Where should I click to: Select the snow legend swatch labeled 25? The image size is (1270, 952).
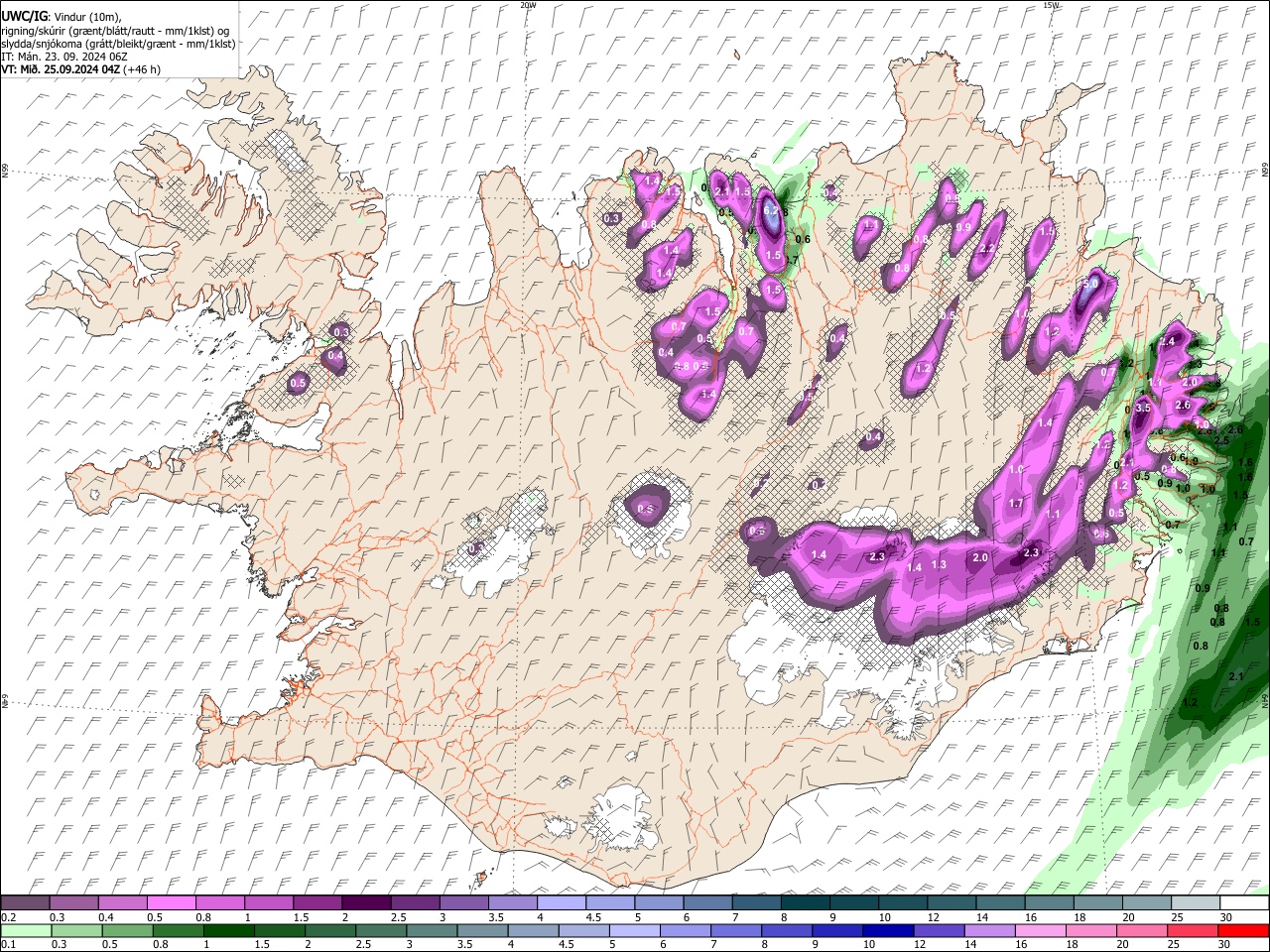tap(1195, 902)
